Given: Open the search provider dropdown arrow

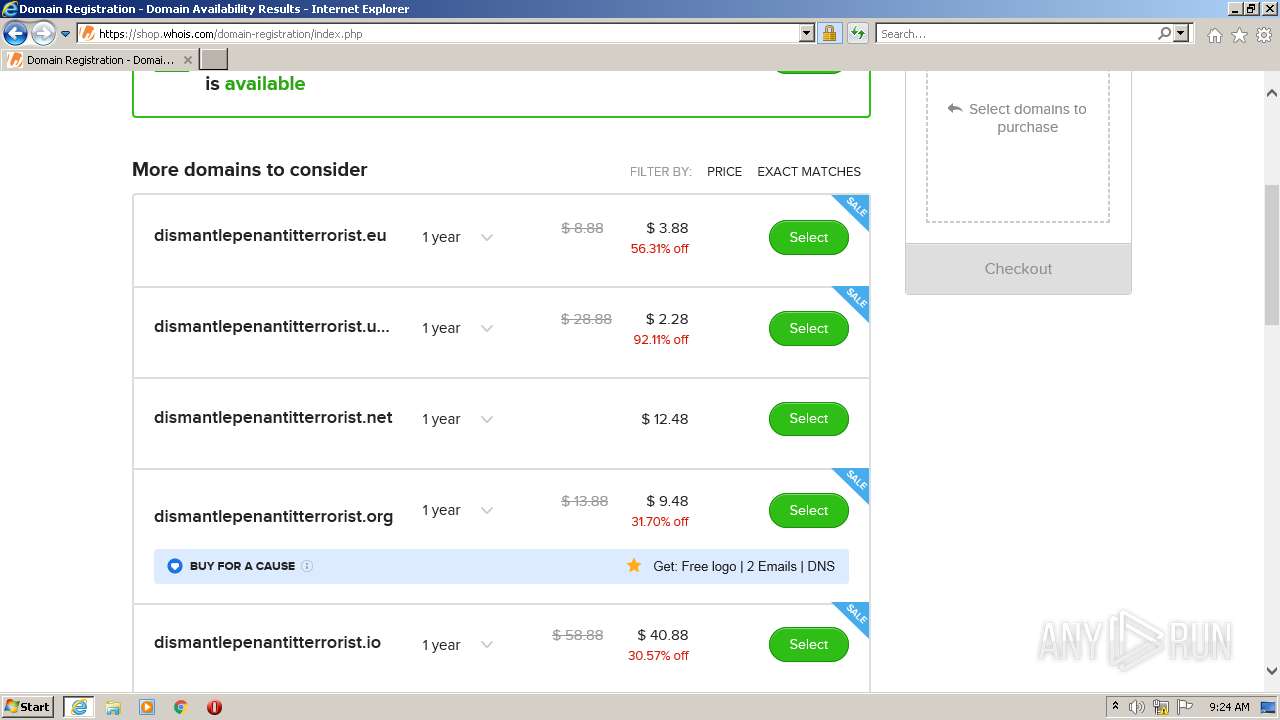Looking at the screenshot, I should coord(1181,33).
